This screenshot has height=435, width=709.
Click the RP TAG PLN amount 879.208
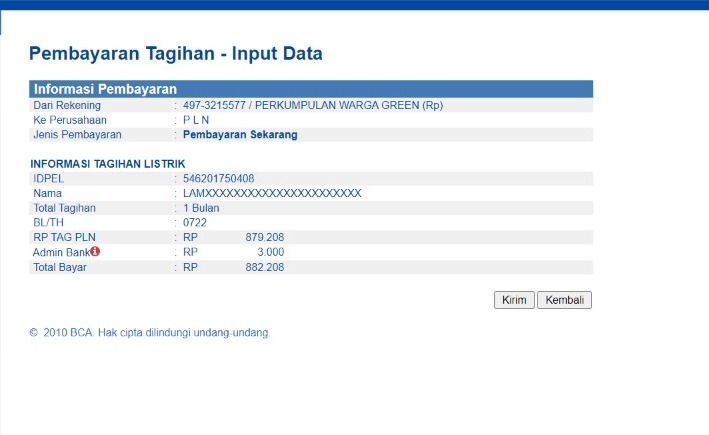[264, 238]
